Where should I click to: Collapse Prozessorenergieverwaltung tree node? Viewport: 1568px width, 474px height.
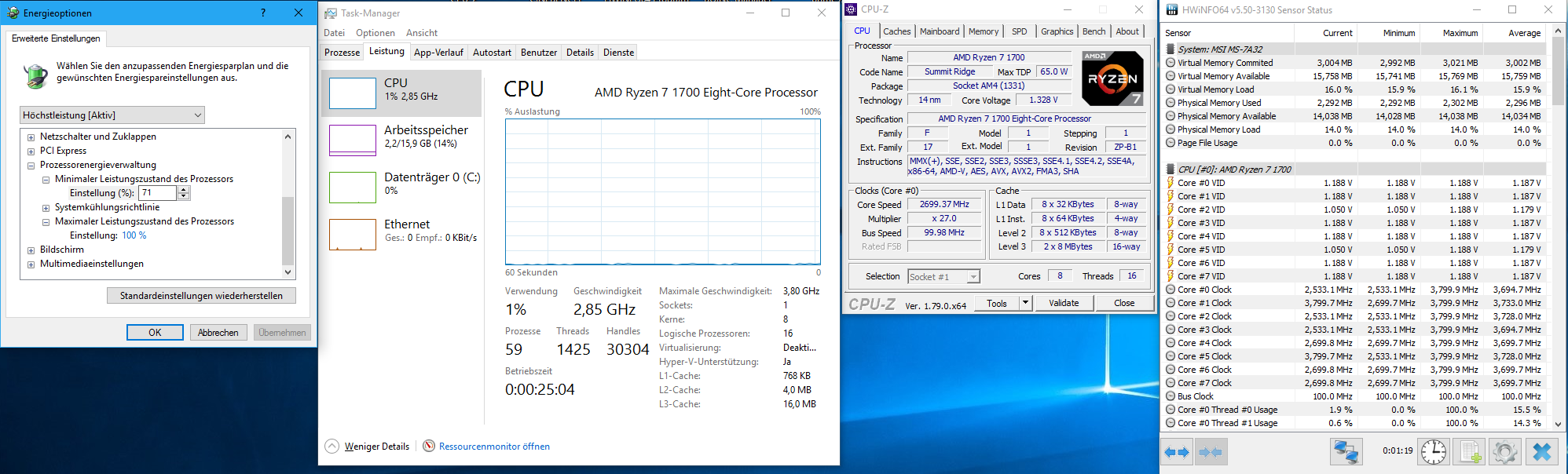coord(31,166)
